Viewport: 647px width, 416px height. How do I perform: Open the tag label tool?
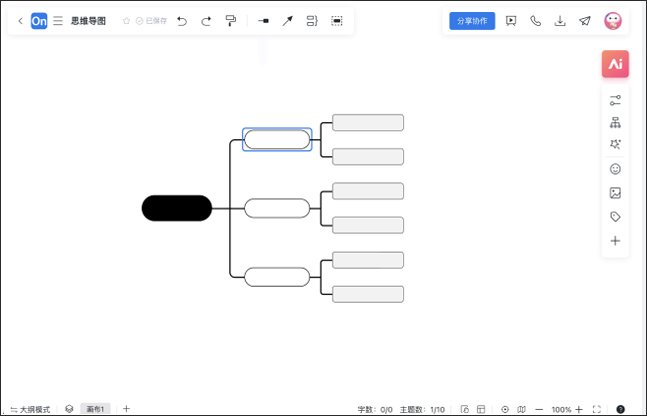tap(615, 217)
